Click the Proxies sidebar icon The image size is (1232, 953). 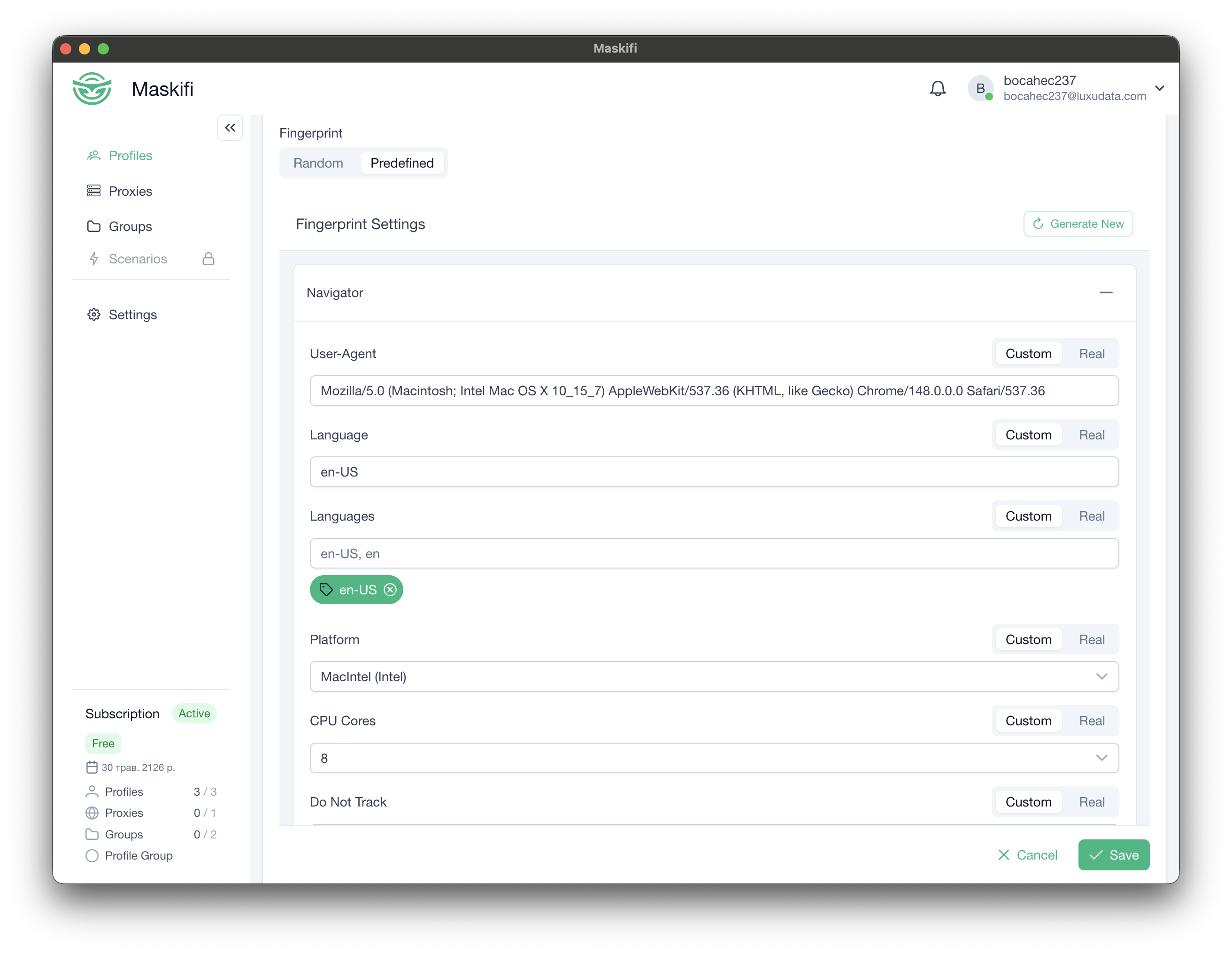pyautogui.click(x=93, y=191)
